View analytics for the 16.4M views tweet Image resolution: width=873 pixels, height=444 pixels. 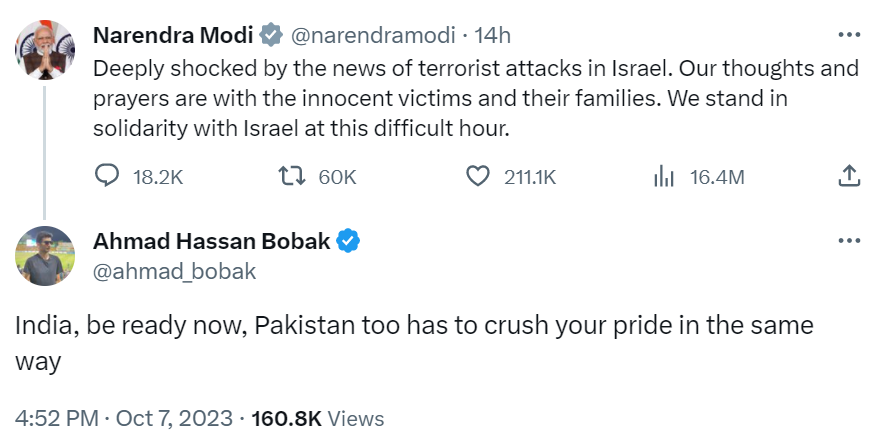pyautogui.click(x=662, y=177)
